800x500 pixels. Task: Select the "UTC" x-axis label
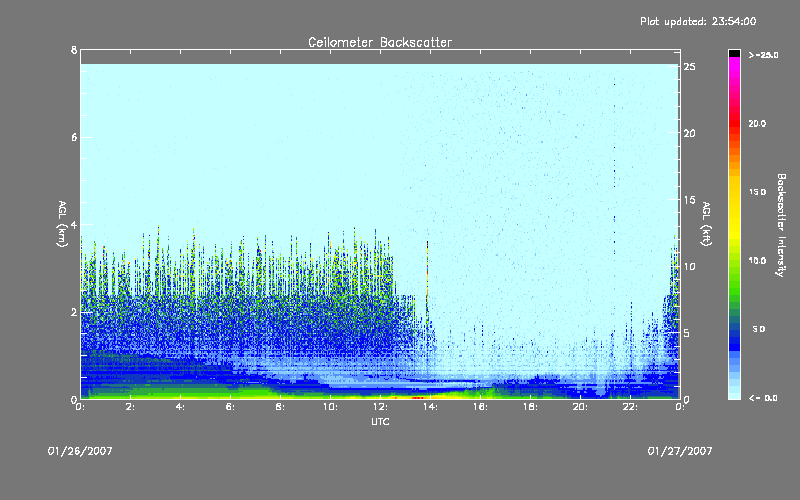(x=380, y=422)
